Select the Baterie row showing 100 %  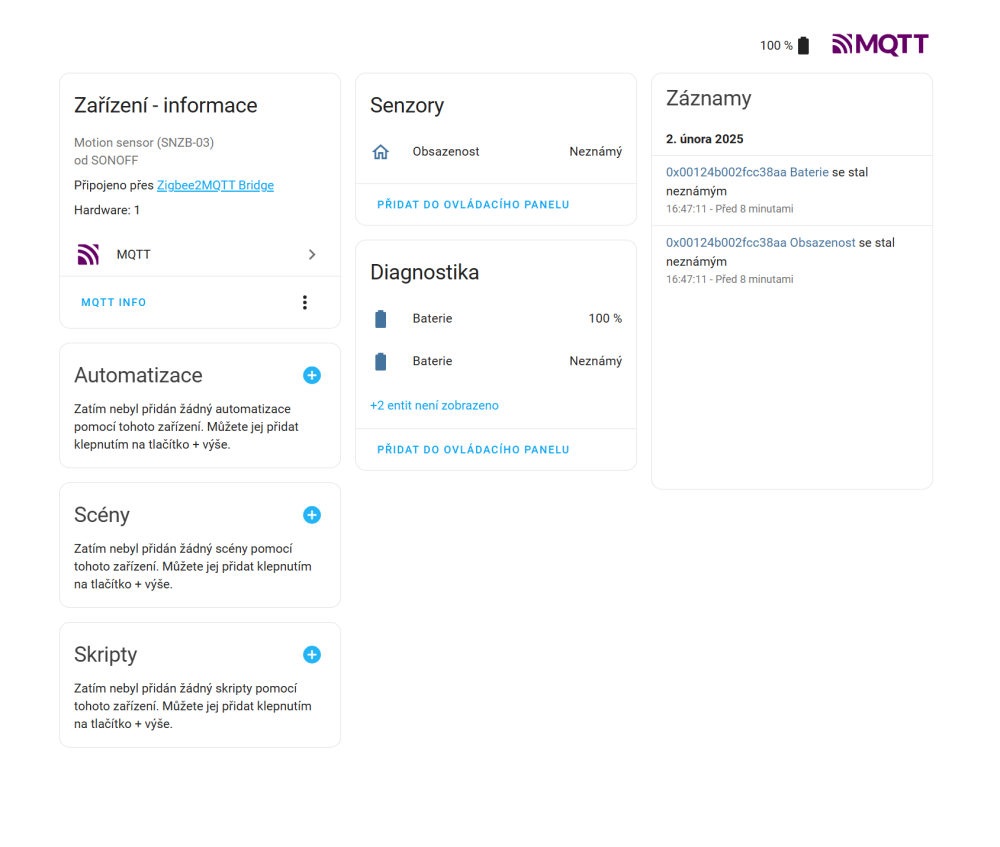point(496,319)
